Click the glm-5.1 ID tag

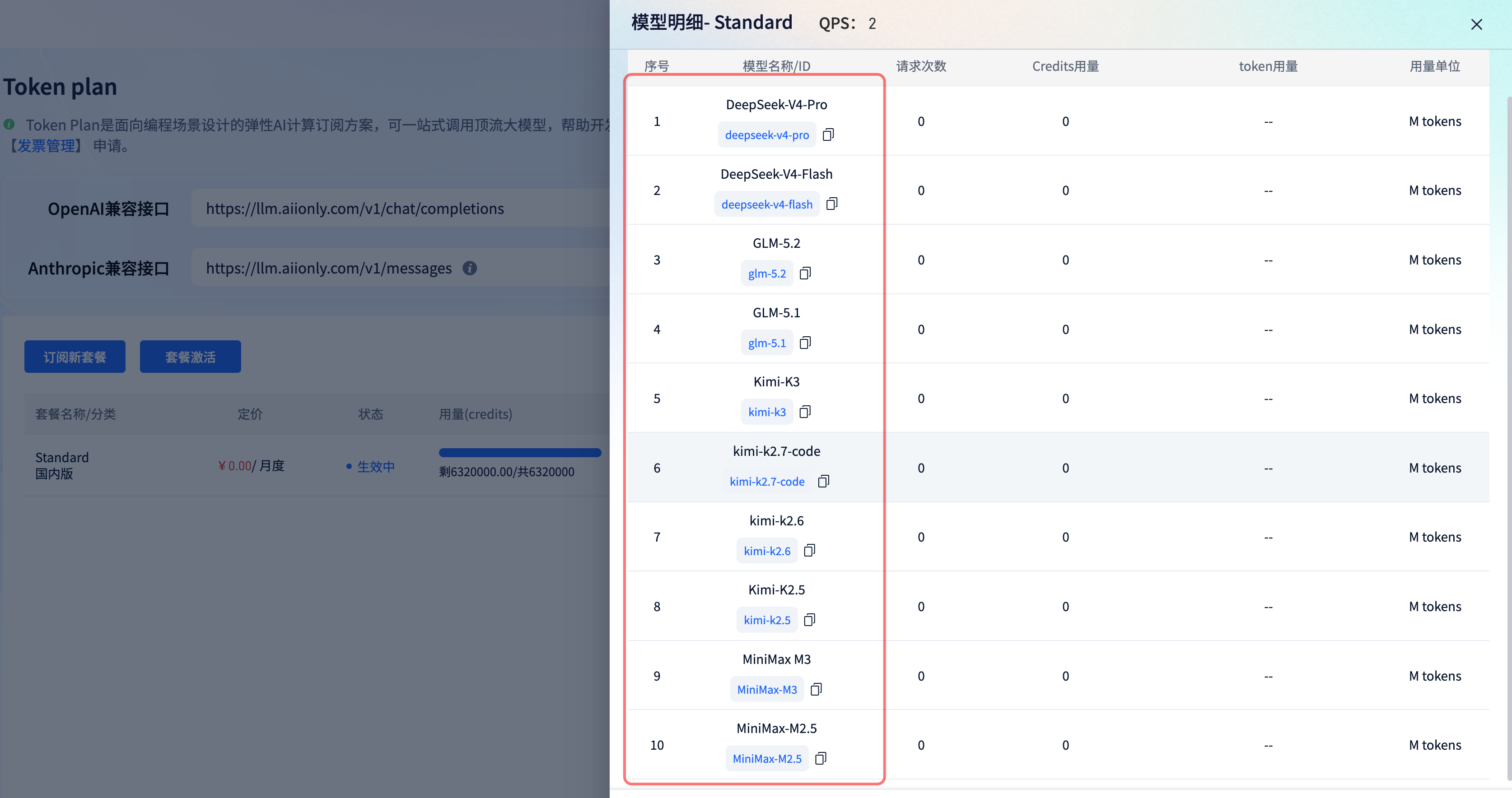[x=766, y=343]
